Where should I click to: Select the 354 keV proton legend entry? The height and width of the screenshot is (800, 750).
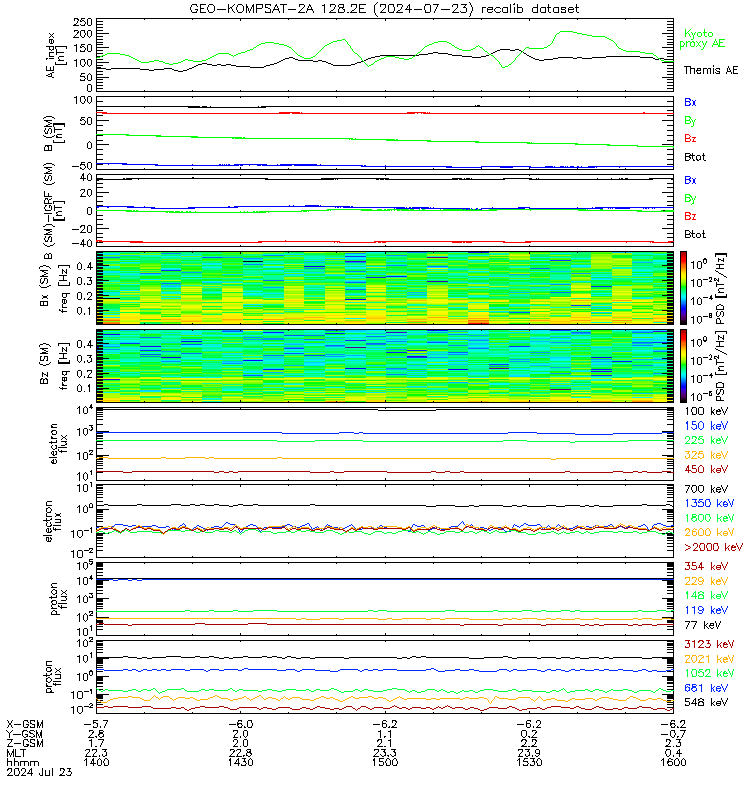(x=706, y=566)
